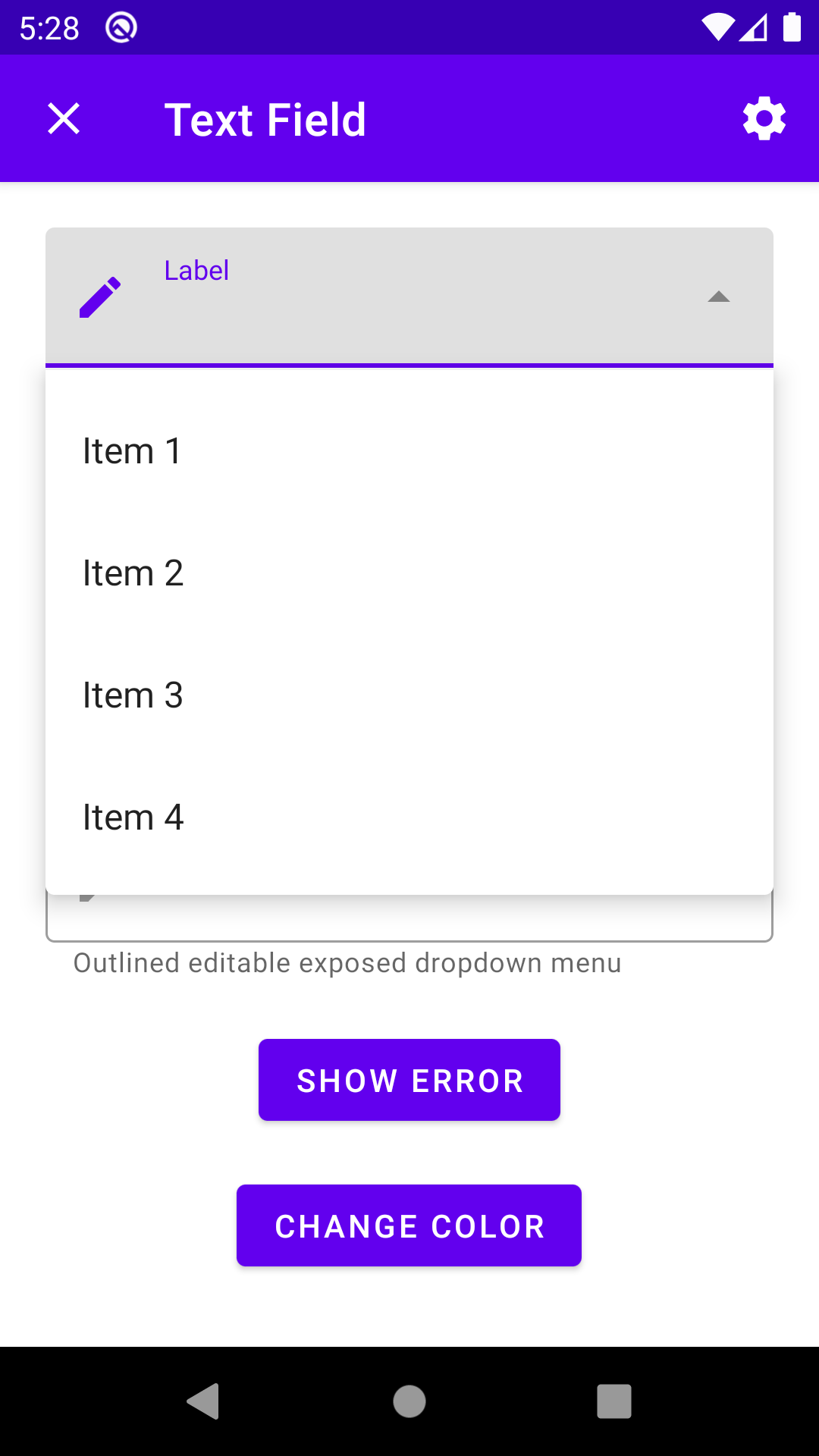Focus the filled Label dropdown field
Viewport: 819px width, 1456px height.
pos(409,297)
